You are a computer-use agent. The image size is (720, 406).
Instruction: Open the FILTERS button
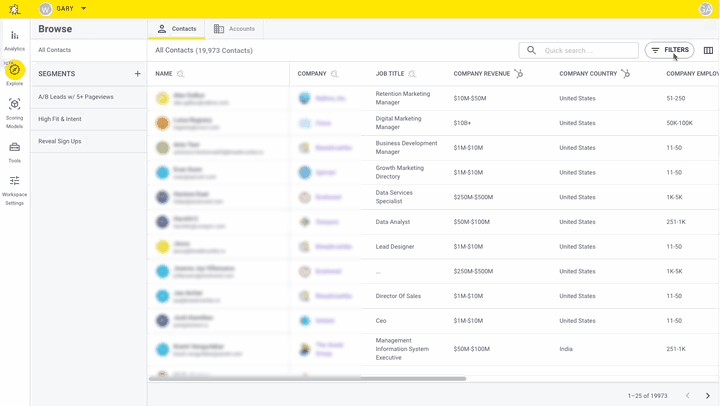tap(669, 50)
